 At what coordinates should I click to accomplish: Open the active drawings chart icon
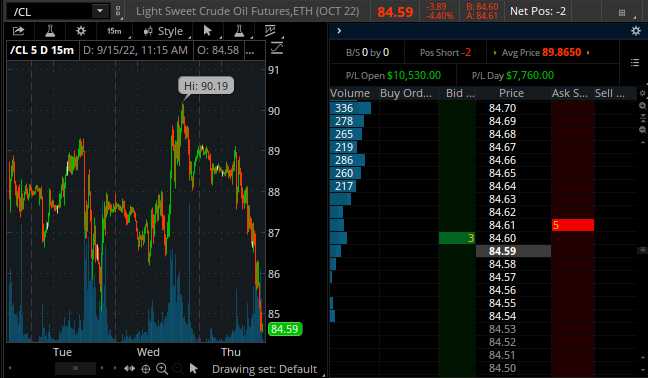click(x=270, y=31)
